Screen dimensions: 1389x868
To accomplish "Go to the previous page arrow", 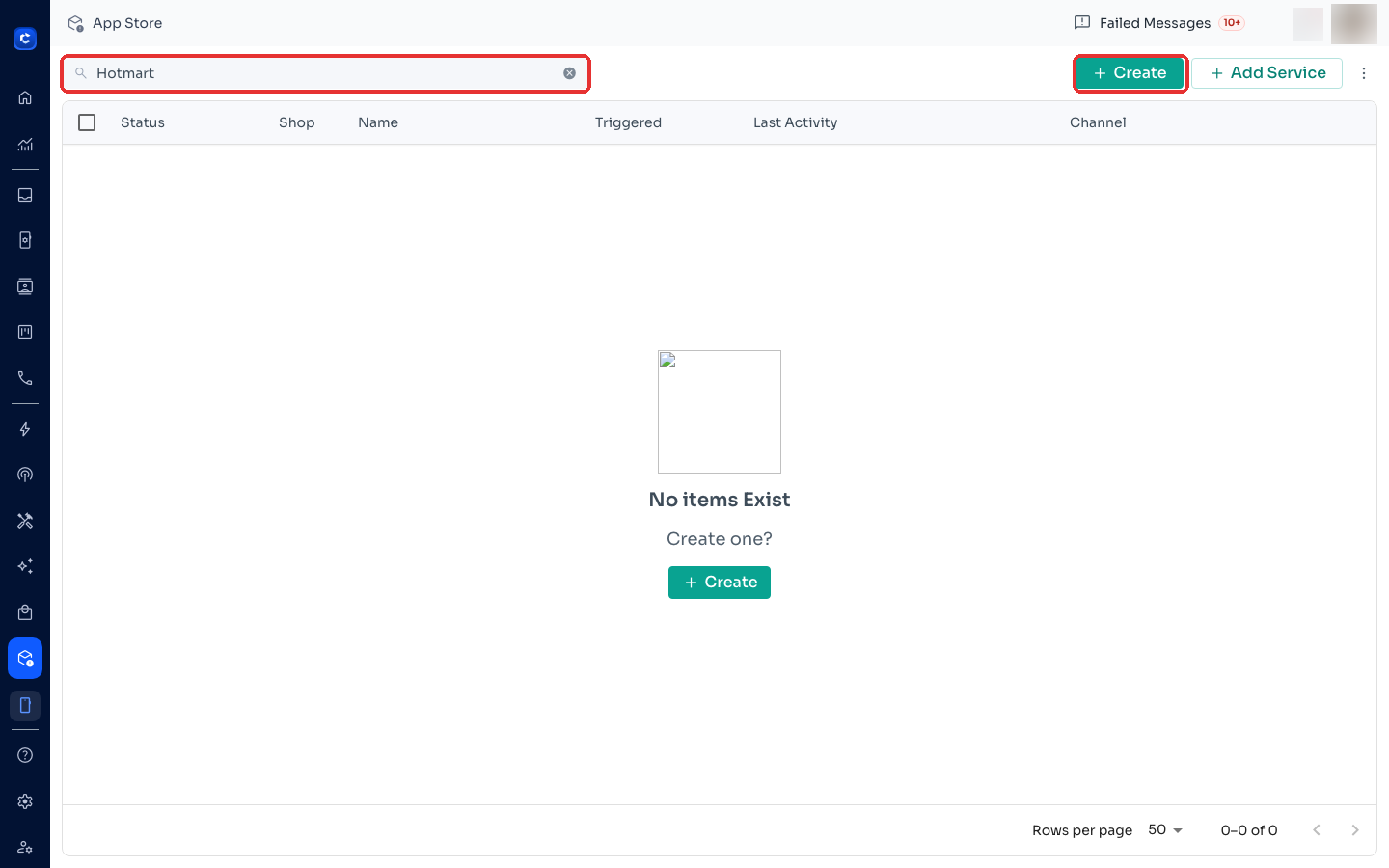I will [1317, 830].
